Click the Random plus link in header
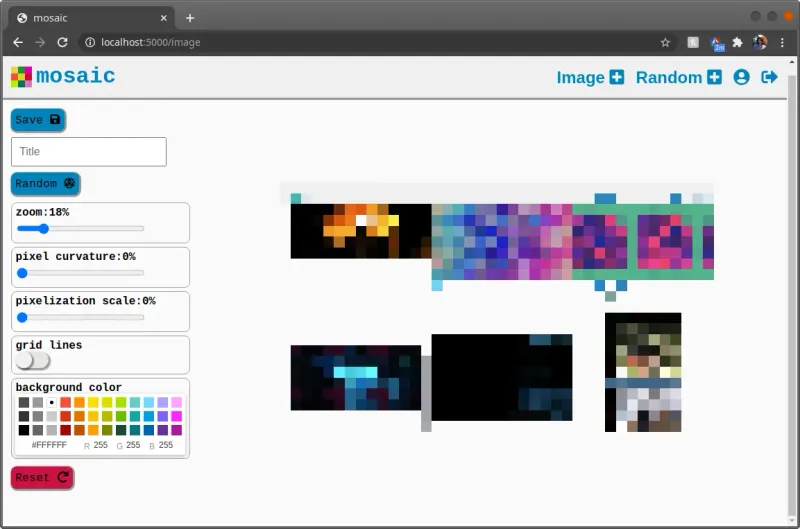This screenshot has height=529, width=800. click(x=678, y=77)
